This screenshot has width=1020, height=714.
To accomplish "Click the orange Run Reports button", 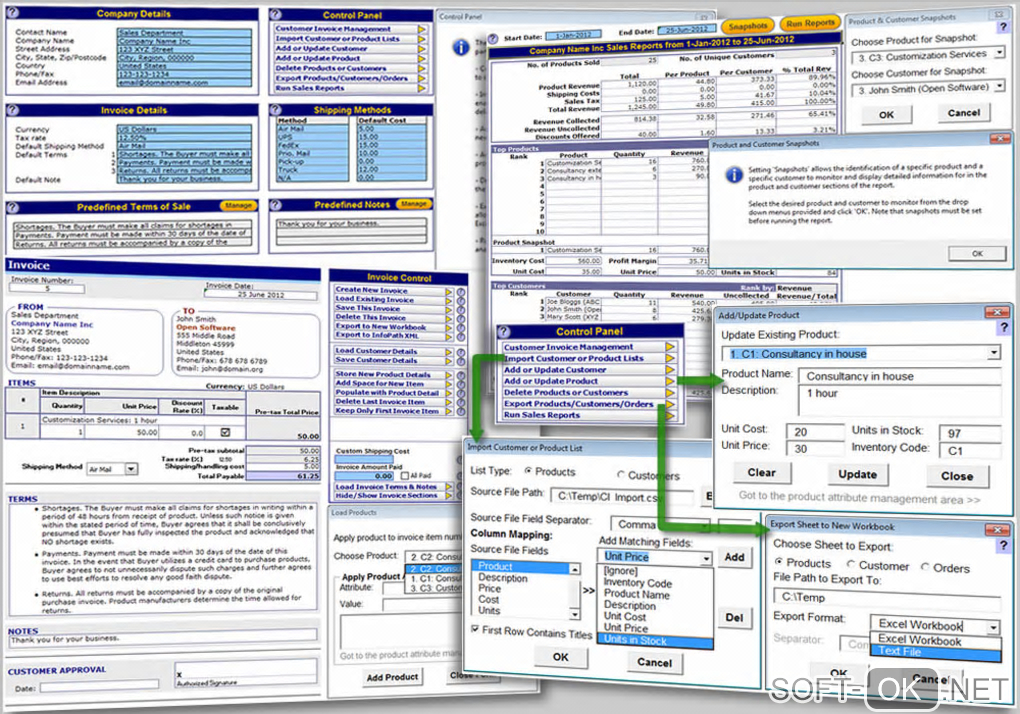I will point(811,23).
